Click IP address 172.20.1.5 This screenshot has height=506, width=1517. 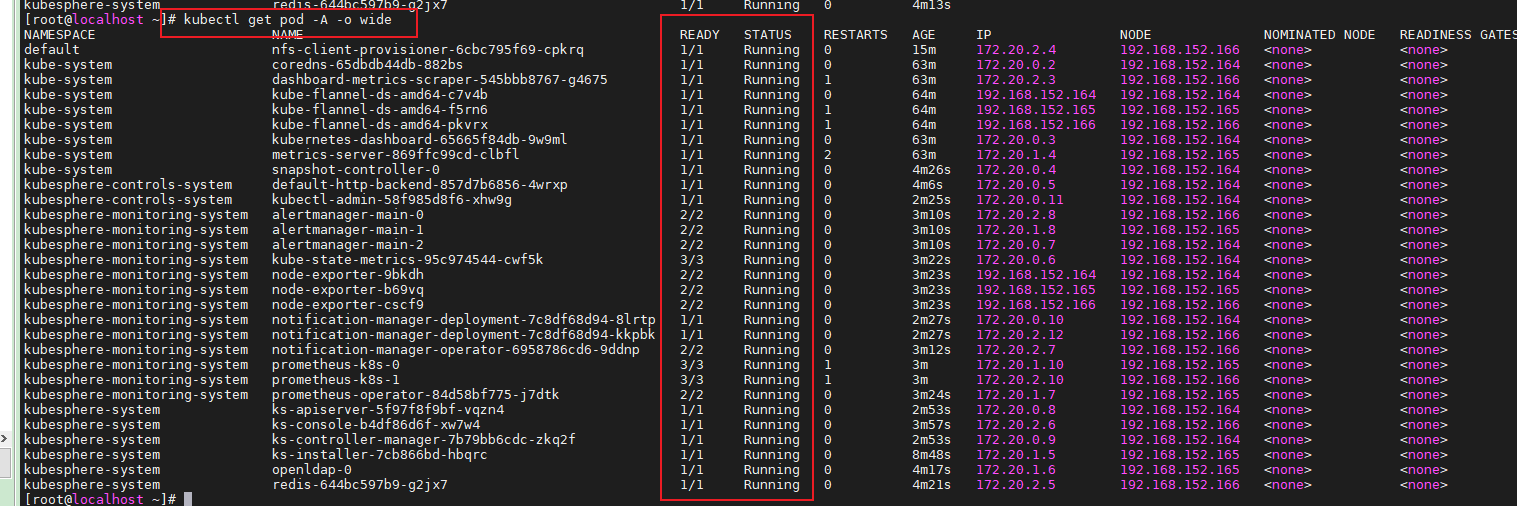1016,455
